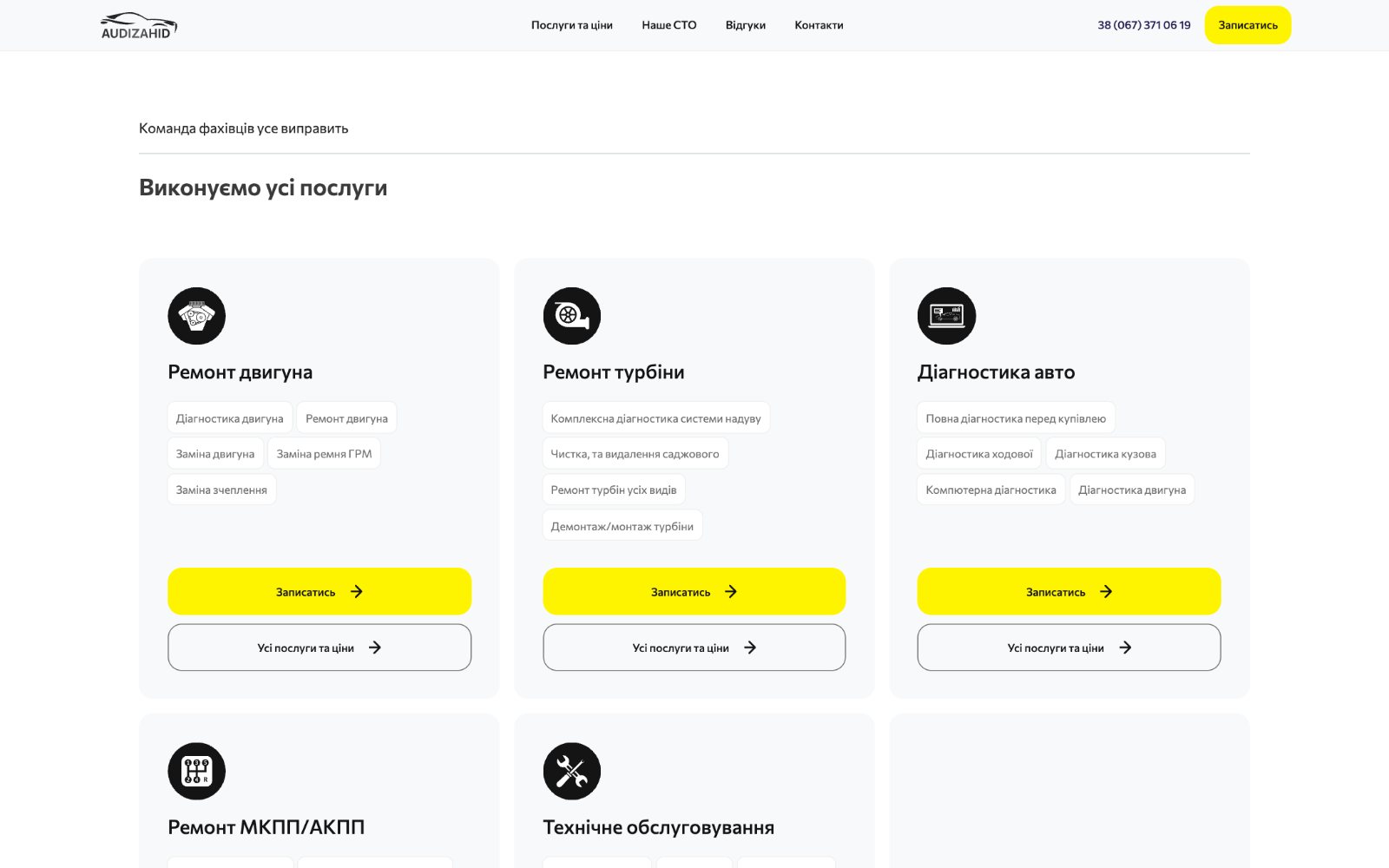This screenshot has height=868, width=1389.
Task: Select Діагностика двигуна tag under Діагностика авто
Action: click(x=1132, y=490)
